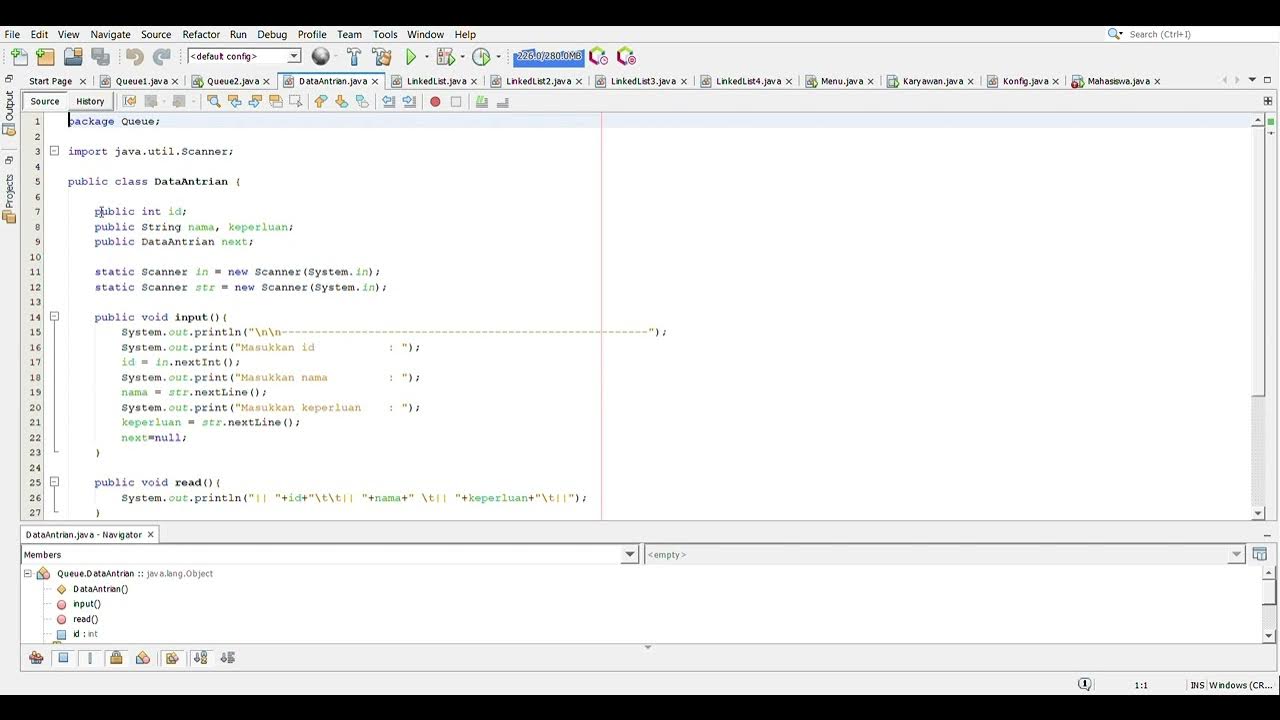Collapse input() method fold at line 14
This screenshot has height=720, width=1280.
coord(54,317)
